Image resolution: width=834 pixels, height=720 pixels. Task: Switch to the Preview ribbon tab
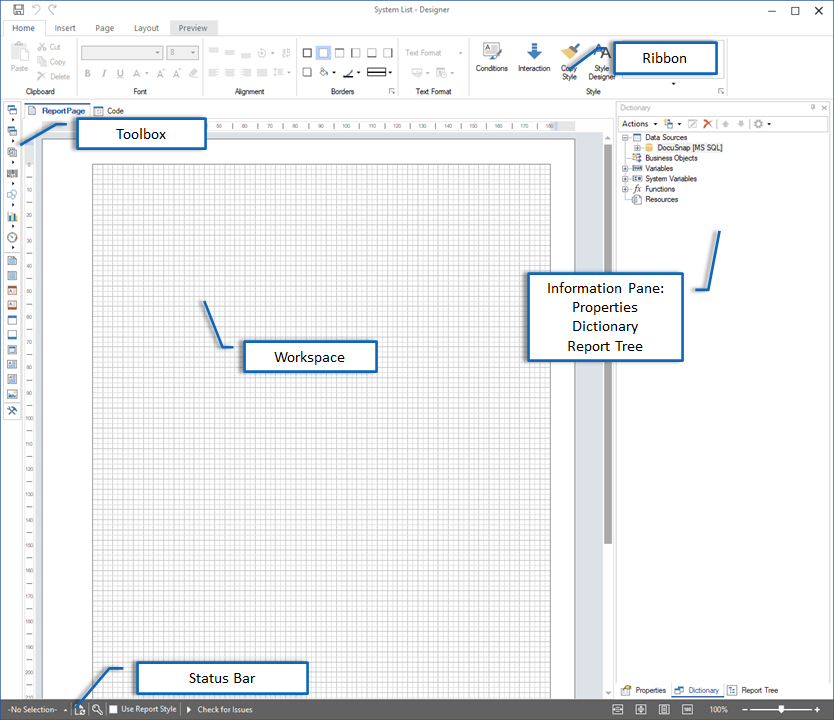192,28
